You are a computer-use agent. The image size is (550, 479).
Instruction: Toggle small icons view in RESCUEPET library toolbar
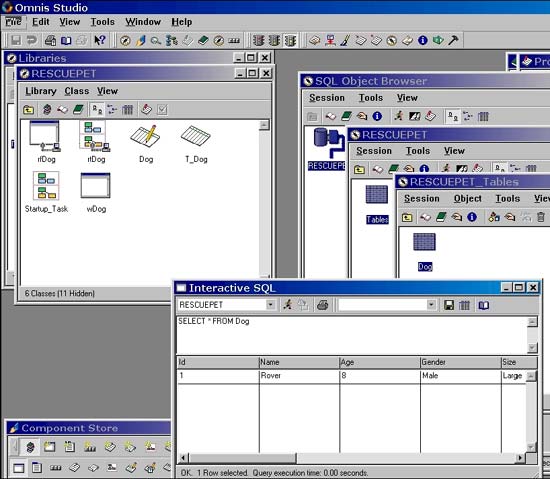[x=112, y=110]
